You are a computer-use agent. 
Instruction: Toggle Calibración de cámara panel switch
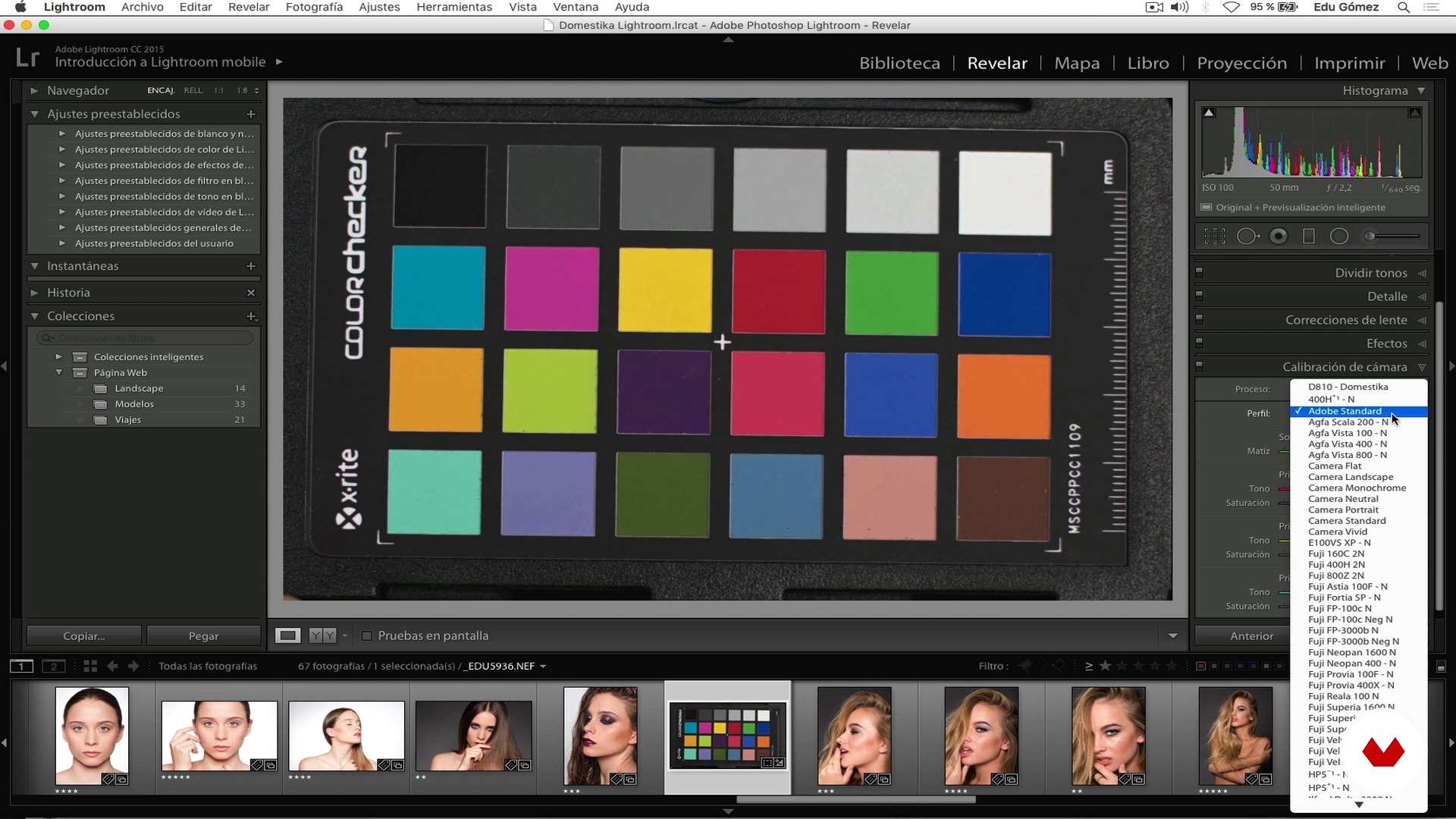(1199, 366)
